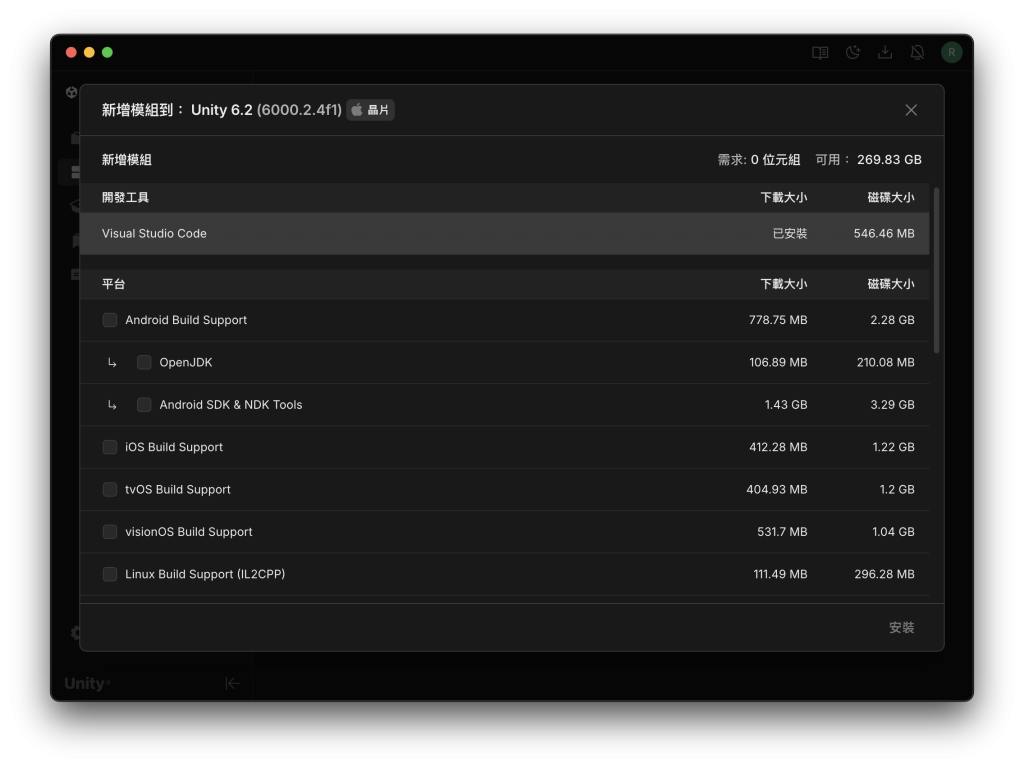Click the 安裝 install button
Screen dimensions: 1024x768
tap(901, 628)
